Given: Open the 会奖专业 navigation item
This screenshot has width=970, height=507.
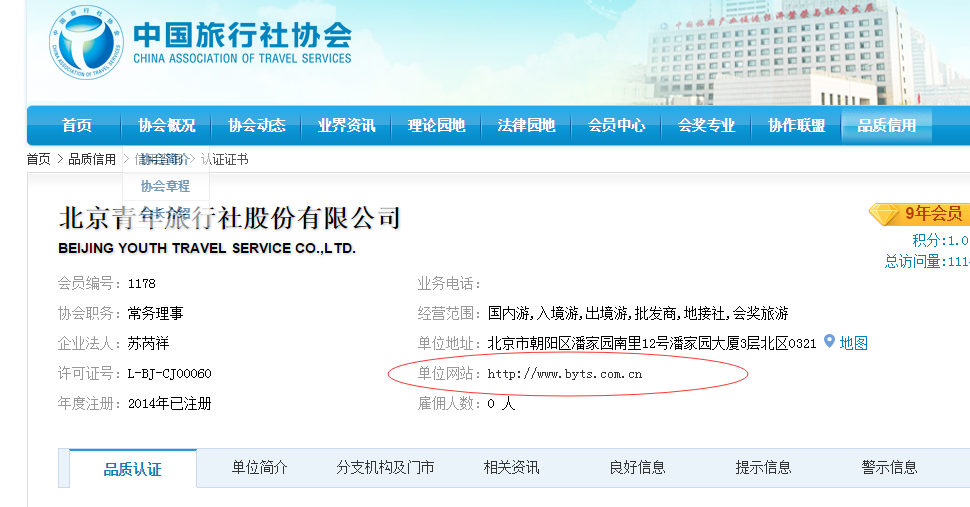Looking at the screenshot, I should [x=707, y=125].
